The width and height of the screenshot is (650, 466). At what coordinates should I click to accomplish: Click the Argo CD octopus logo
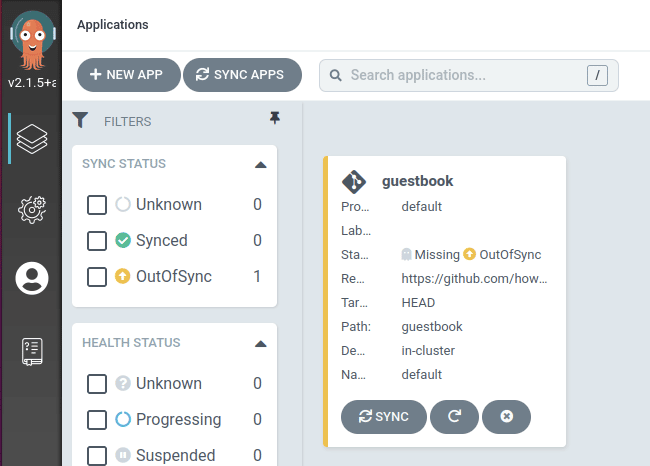tap(32, 40)
